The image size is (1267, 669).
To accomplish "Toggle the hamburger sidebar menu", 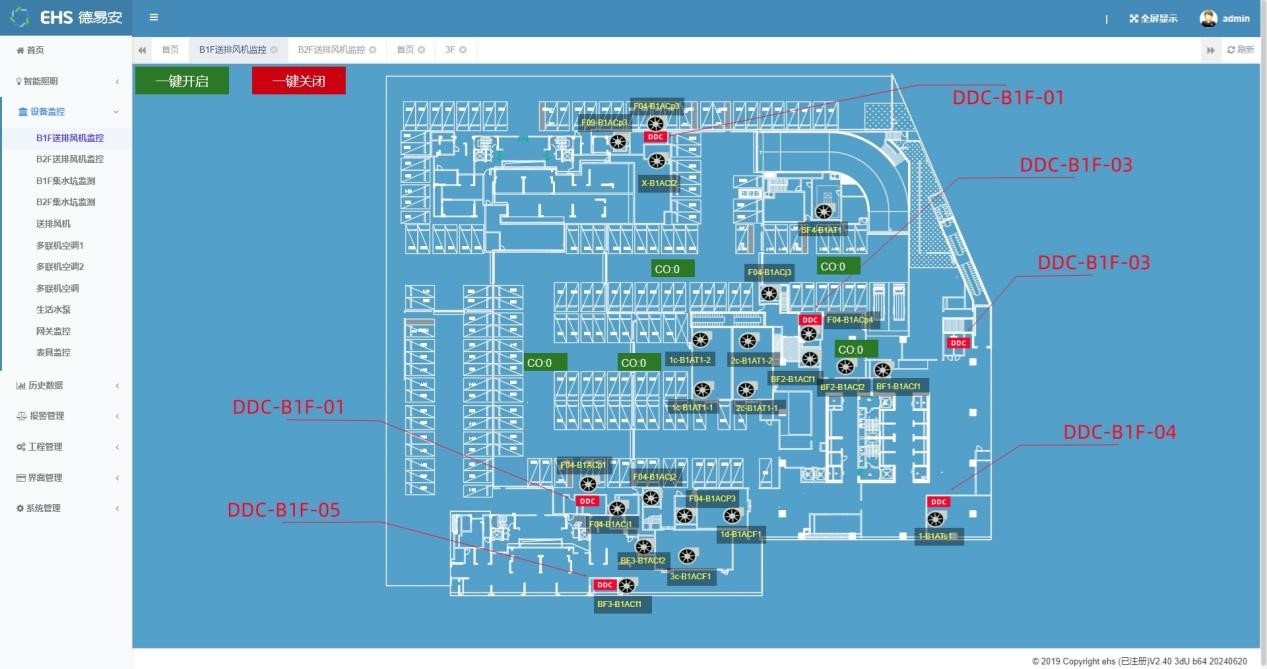I will click(x=153, y=18).
